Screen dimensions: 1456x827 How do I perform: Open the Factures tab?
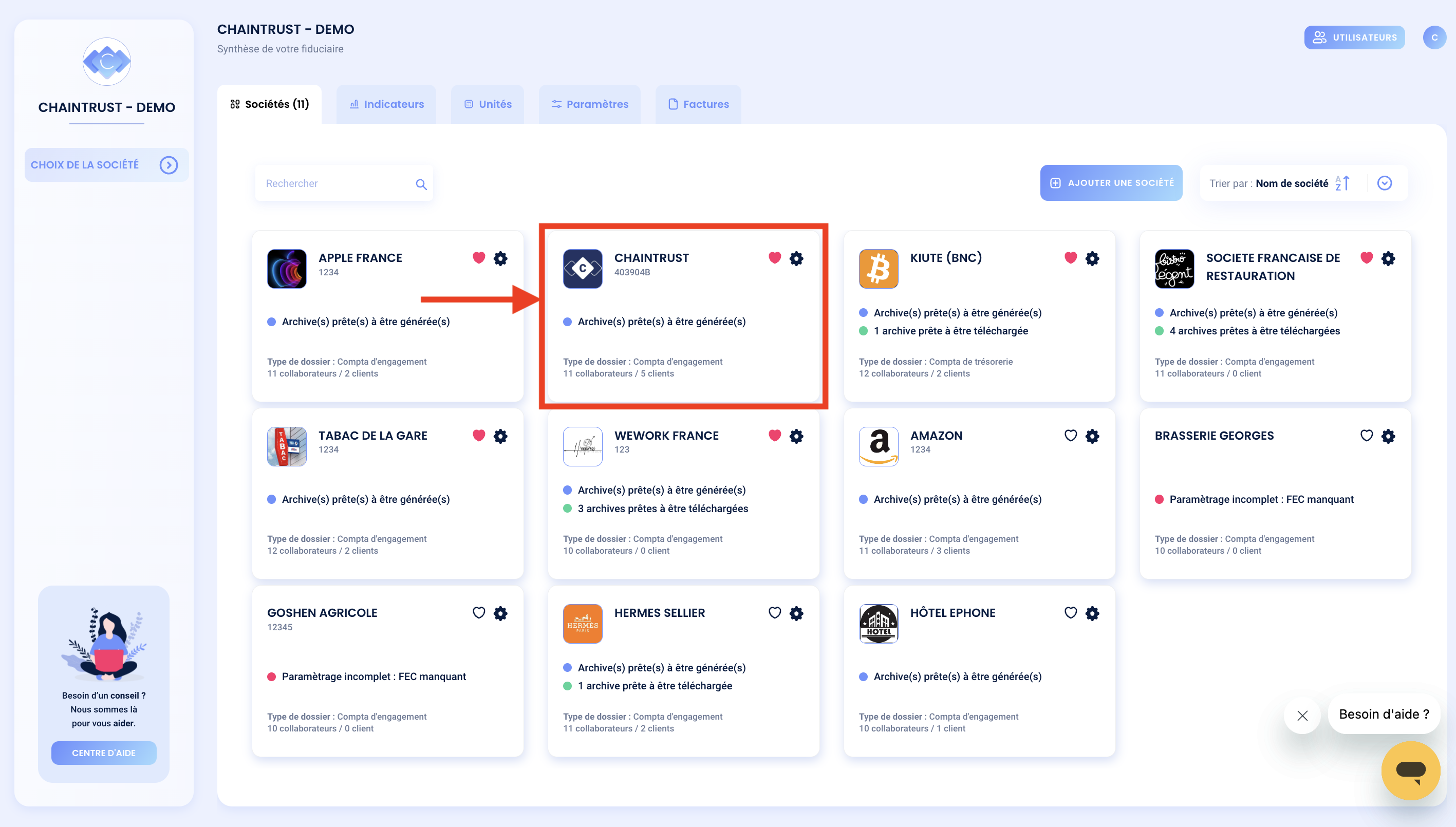(x=698, y=104)
